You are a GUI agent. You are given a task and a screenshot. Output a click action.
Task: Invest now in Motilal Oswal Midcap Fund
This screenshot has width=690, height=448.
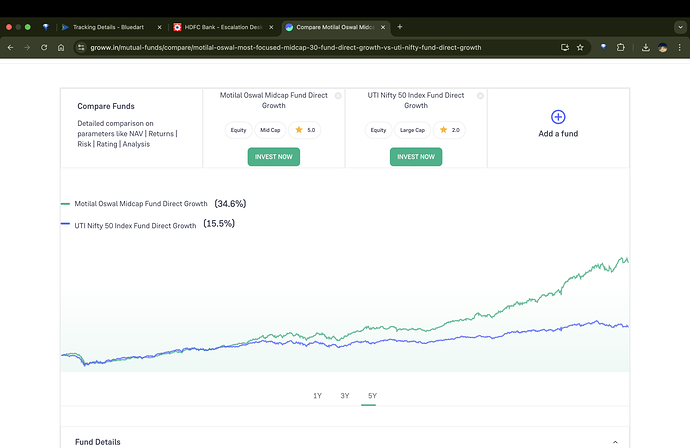(273, 156)
